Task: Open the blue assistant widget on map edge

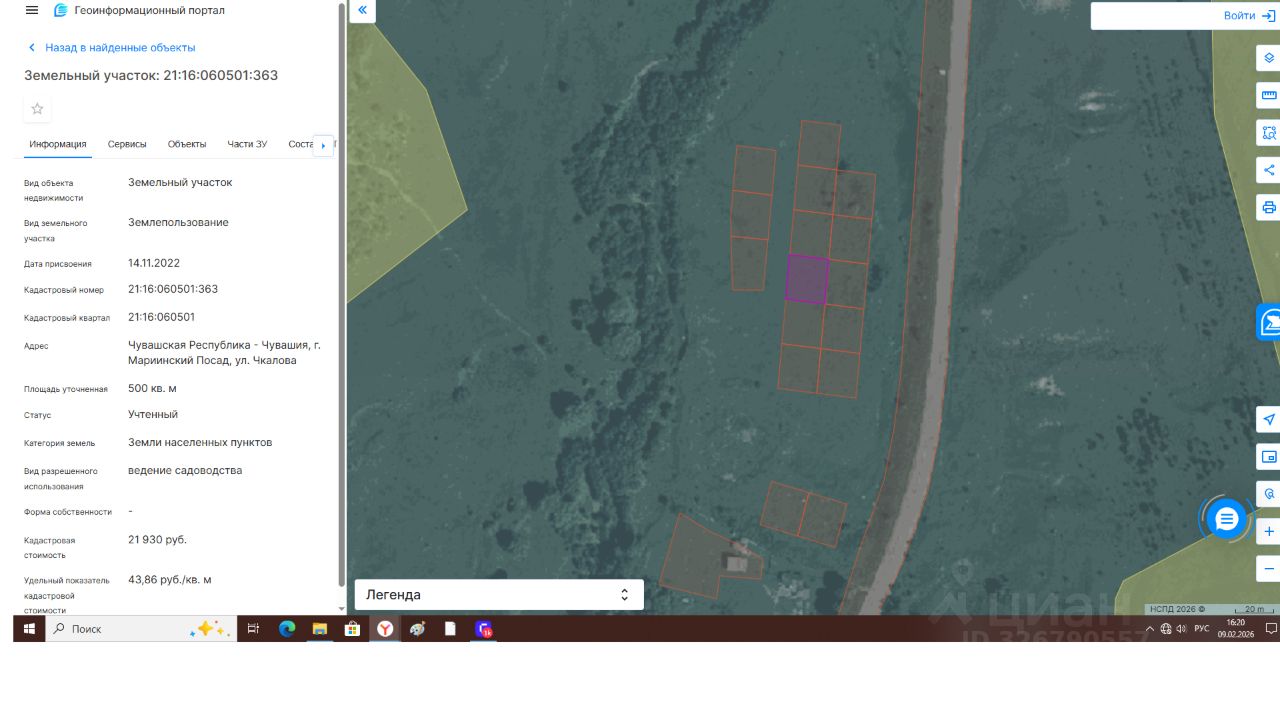Action: 1269,322
